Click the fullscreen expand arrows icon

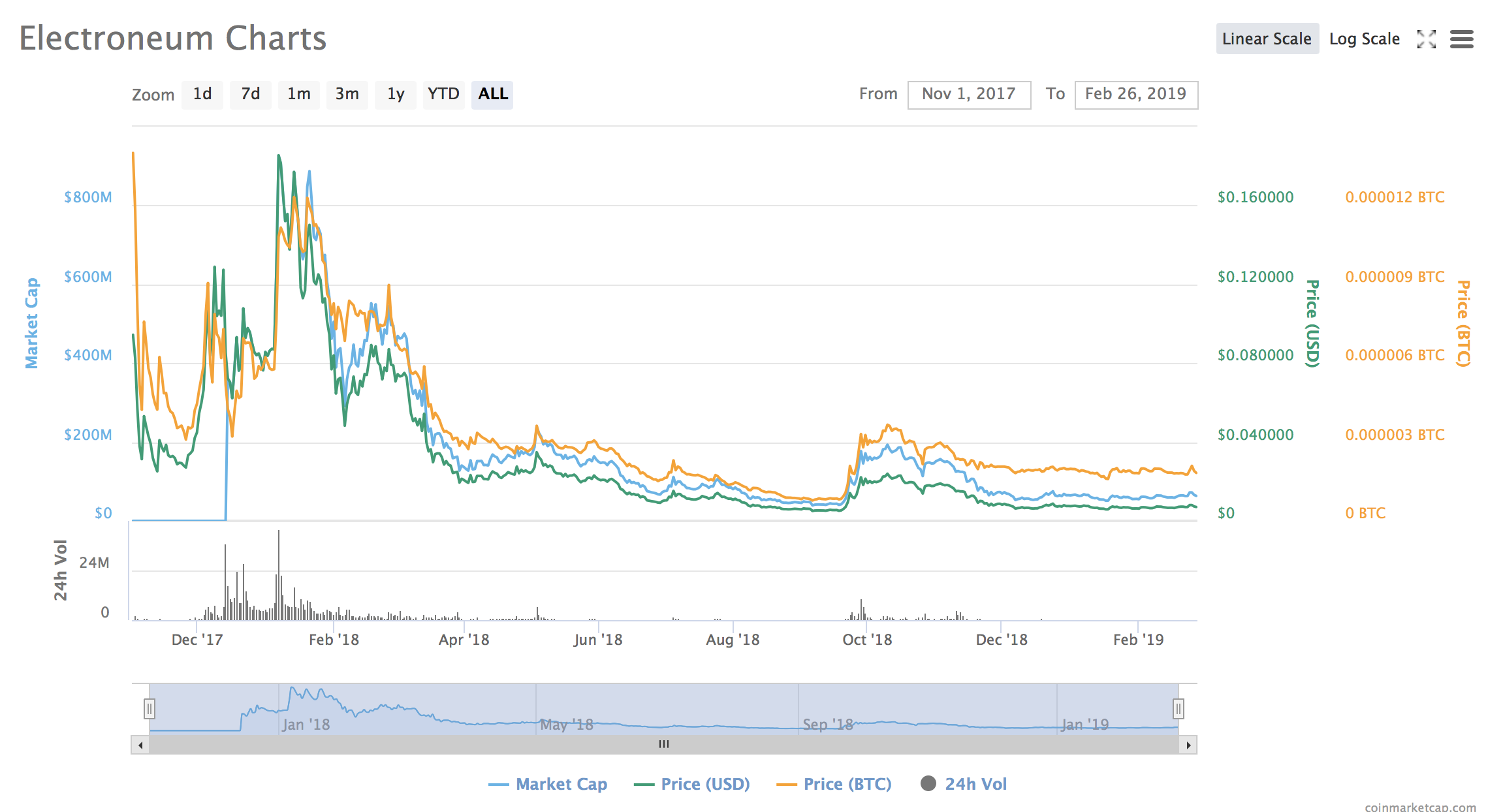click(1426, 39)
